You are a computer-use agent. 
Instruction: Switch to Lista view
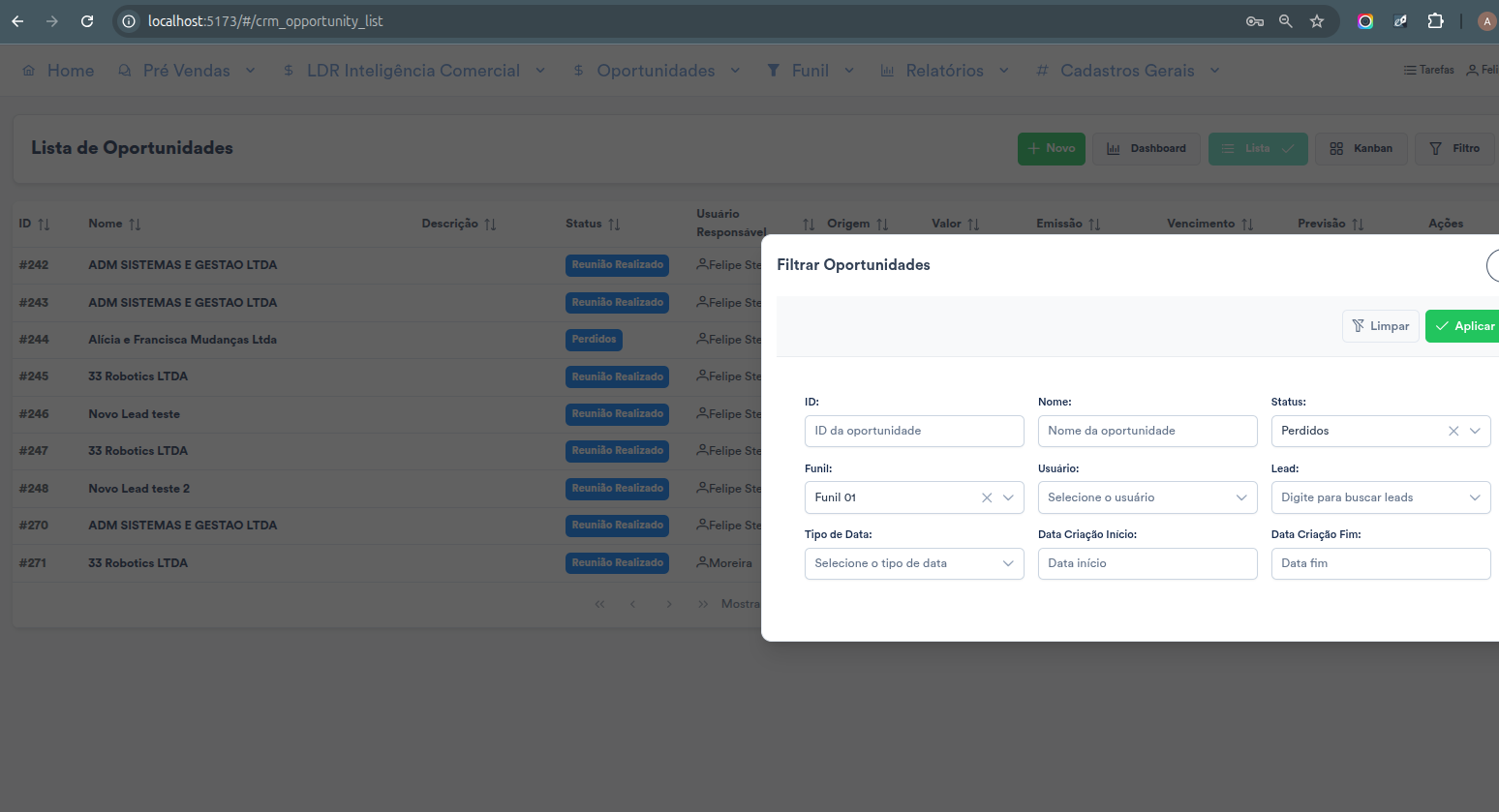(x=1258, y=148)
